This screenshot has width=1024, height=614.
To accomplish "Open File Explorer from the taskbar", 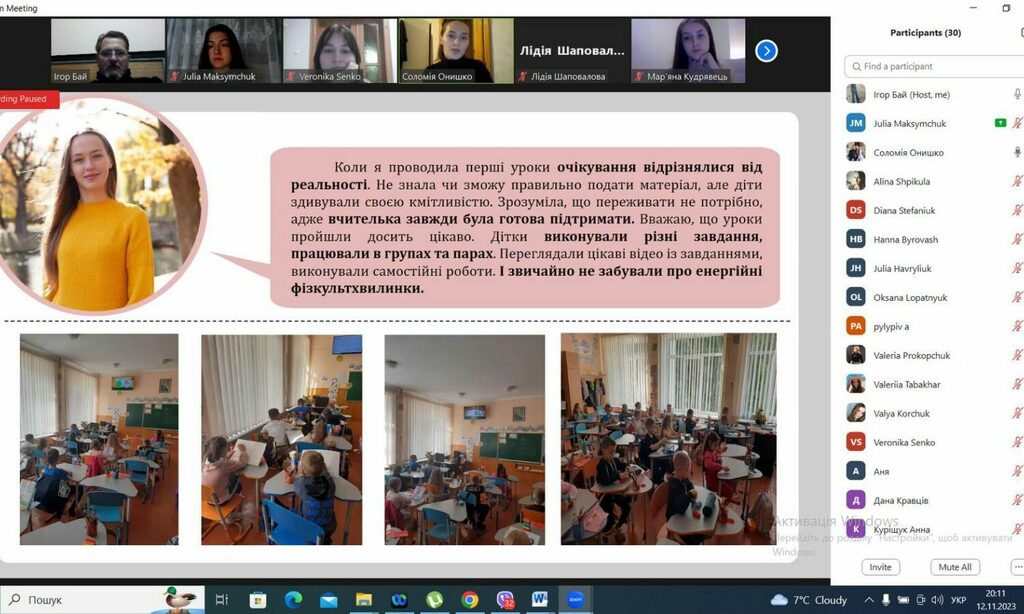I will 363,600.
